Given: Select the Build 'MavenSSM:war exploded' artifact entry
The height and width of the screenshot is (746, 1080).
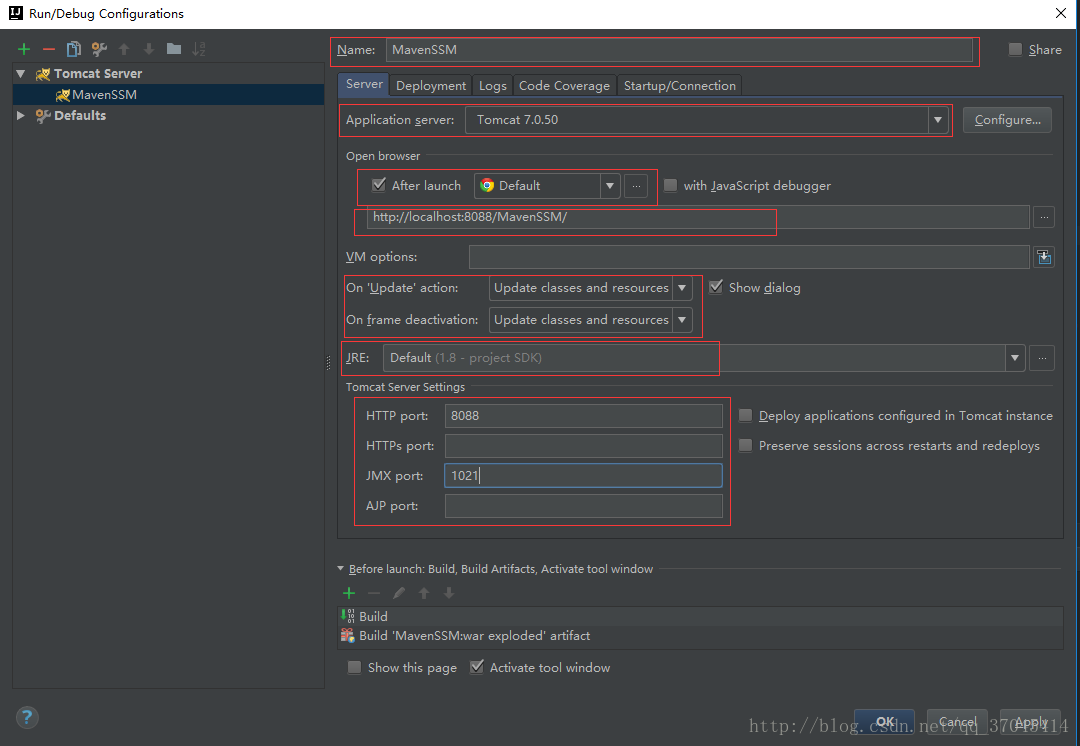Looking at the screenshot, I should click(700, 636).
